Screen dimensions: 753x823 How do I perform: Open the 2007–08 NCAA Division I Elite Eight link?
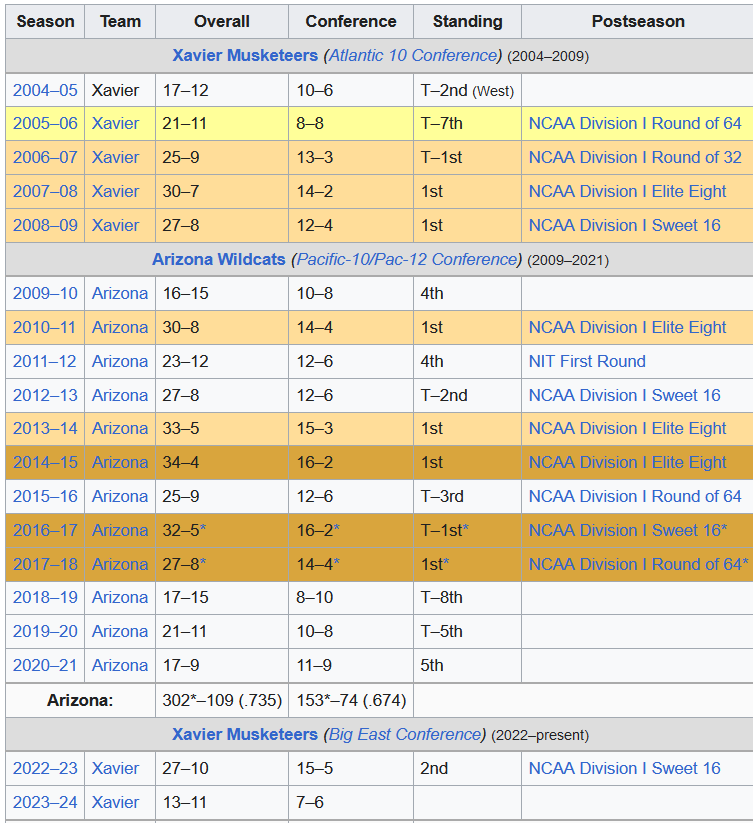627,192
